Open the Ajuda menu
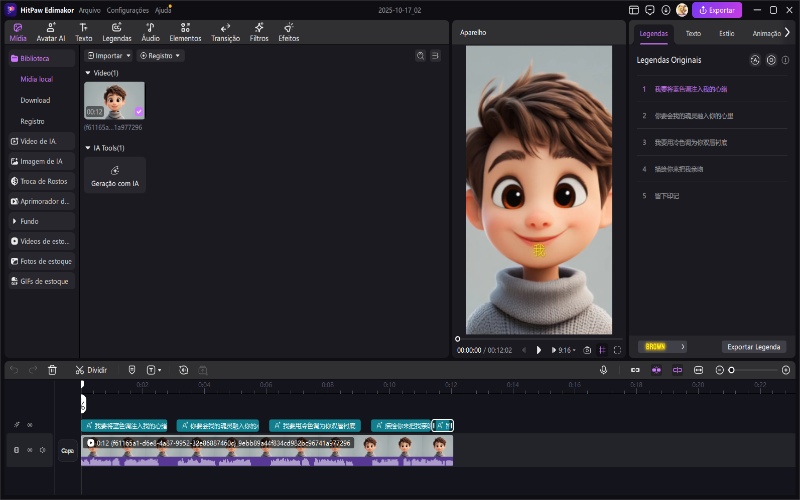 point(163,10)
